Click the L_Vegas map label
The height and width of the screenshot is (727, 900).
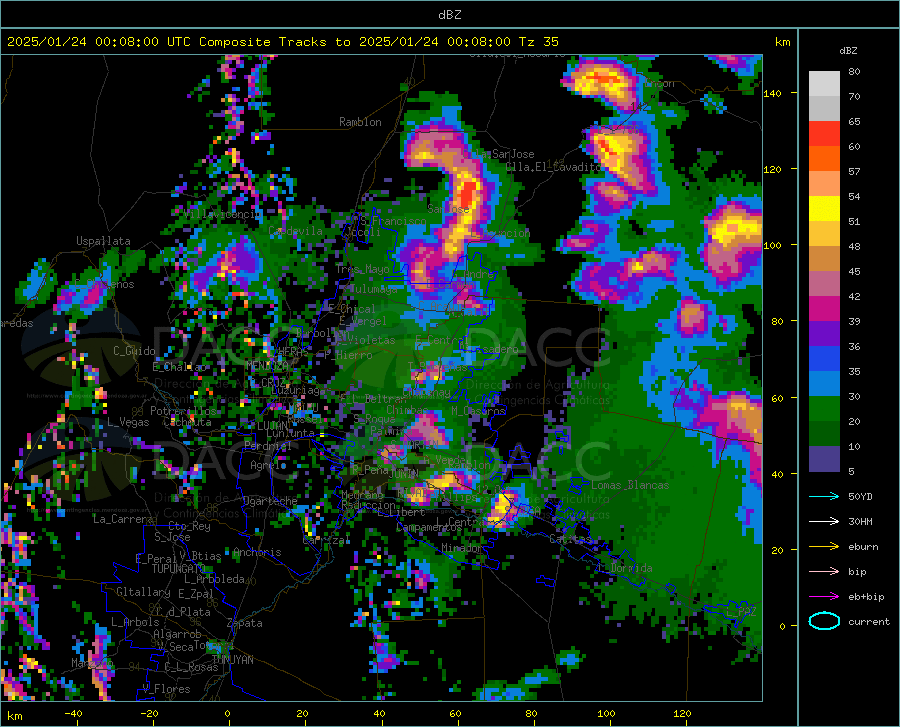click(128, 422)
